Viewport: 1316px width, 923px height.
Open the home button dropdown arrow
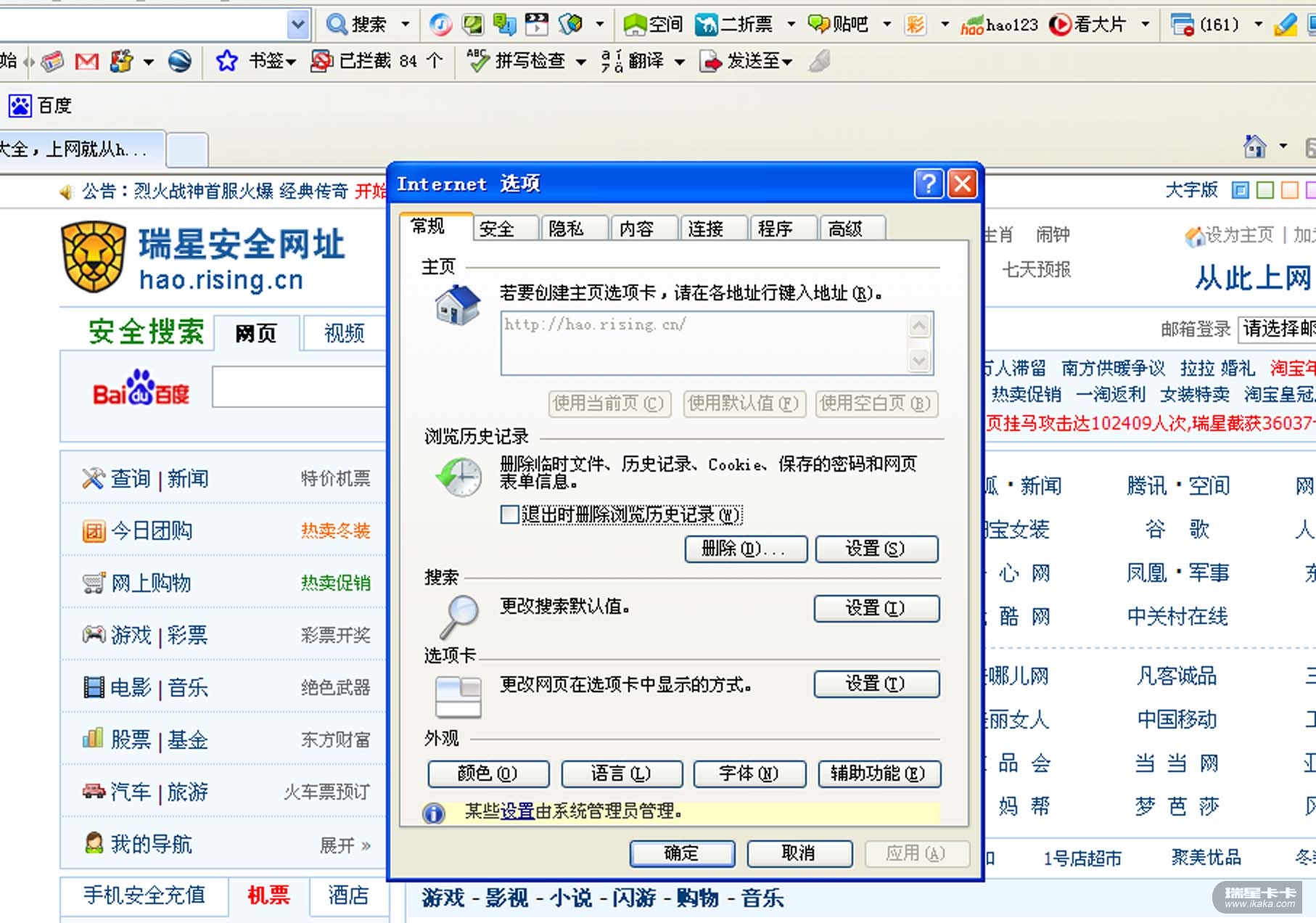(1283, 147)
